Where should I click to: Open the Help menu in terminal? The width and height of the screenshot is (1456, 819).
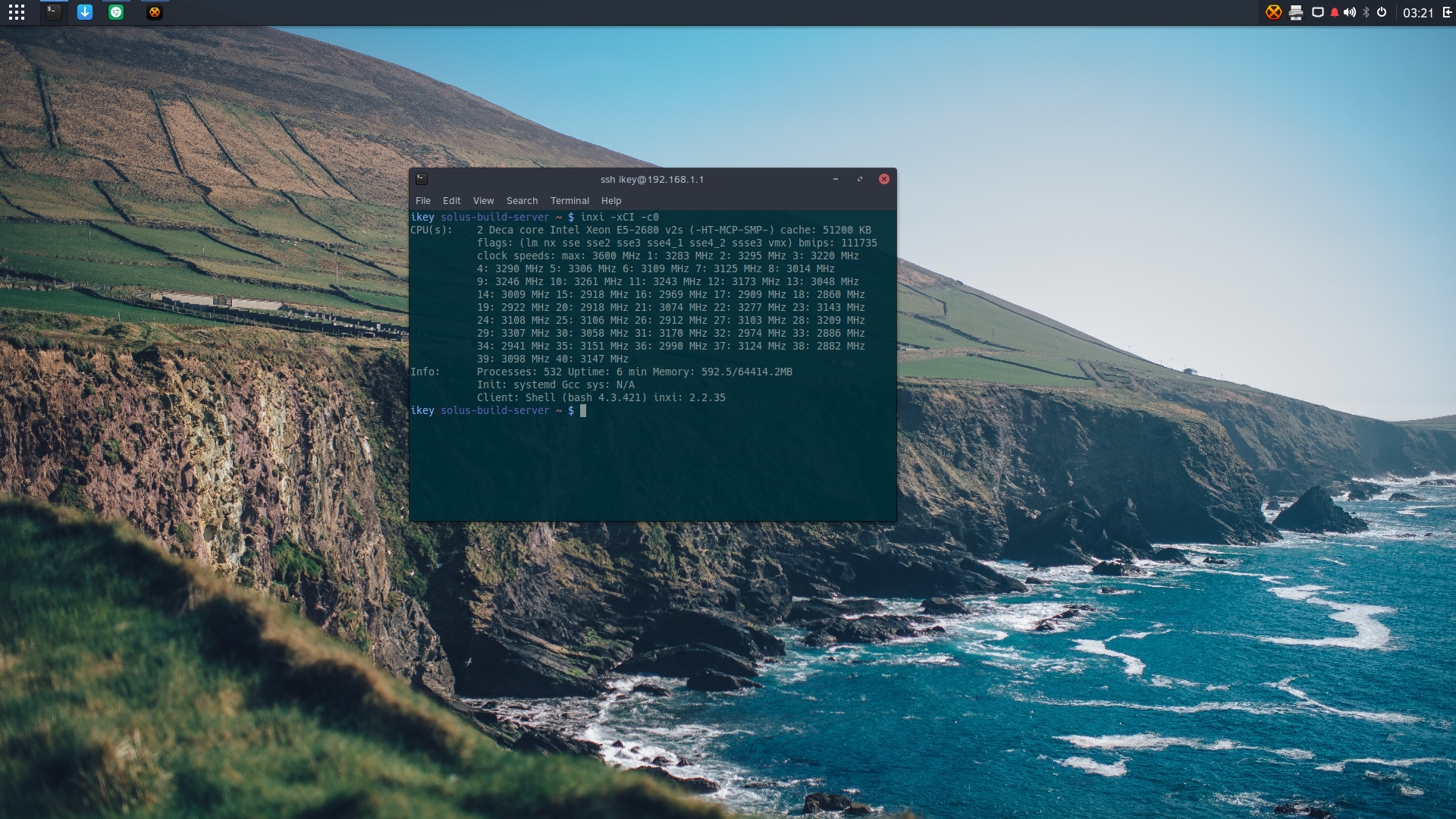611,201
